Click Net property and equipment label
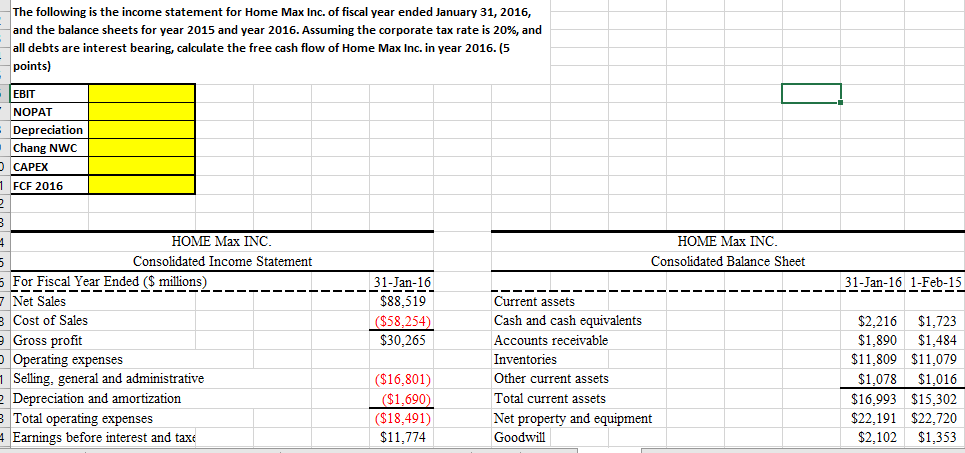 [572, 419]
